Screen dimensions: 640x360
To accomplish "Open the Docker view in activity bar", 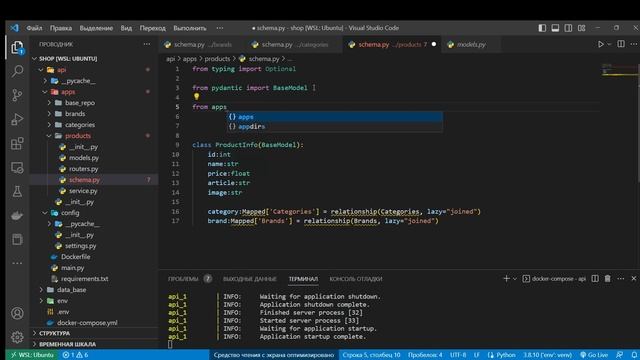I will click(17, 216).
